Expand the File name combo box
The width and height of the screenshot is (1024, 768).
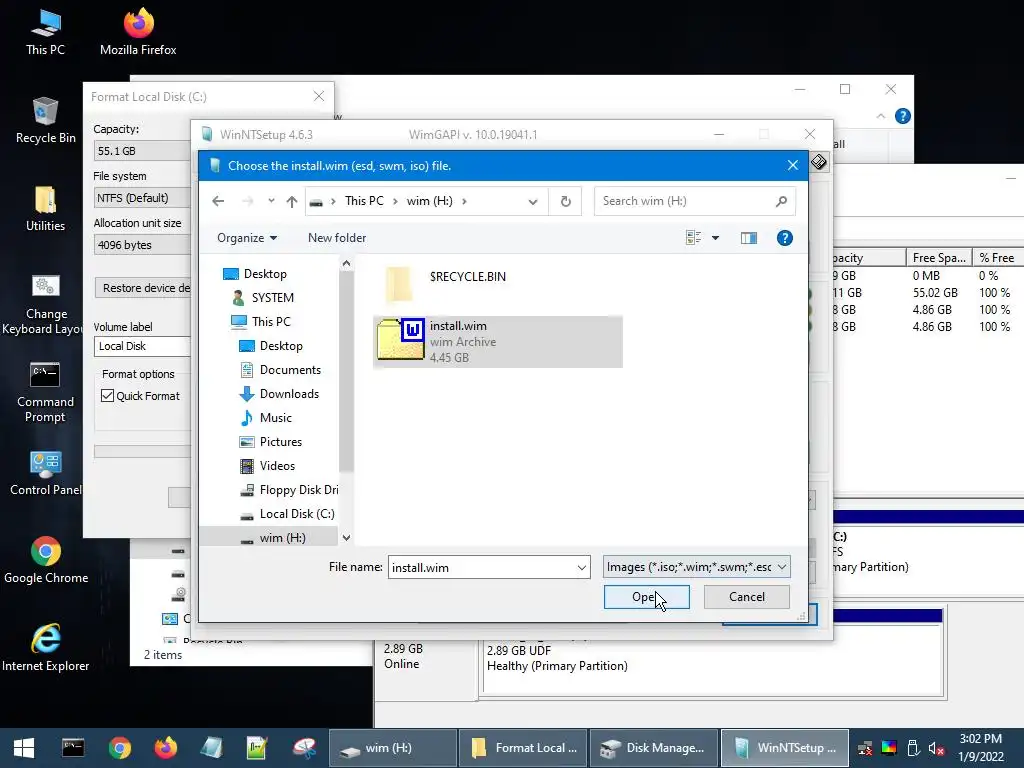pyautogui.click(x=581, y=568)
